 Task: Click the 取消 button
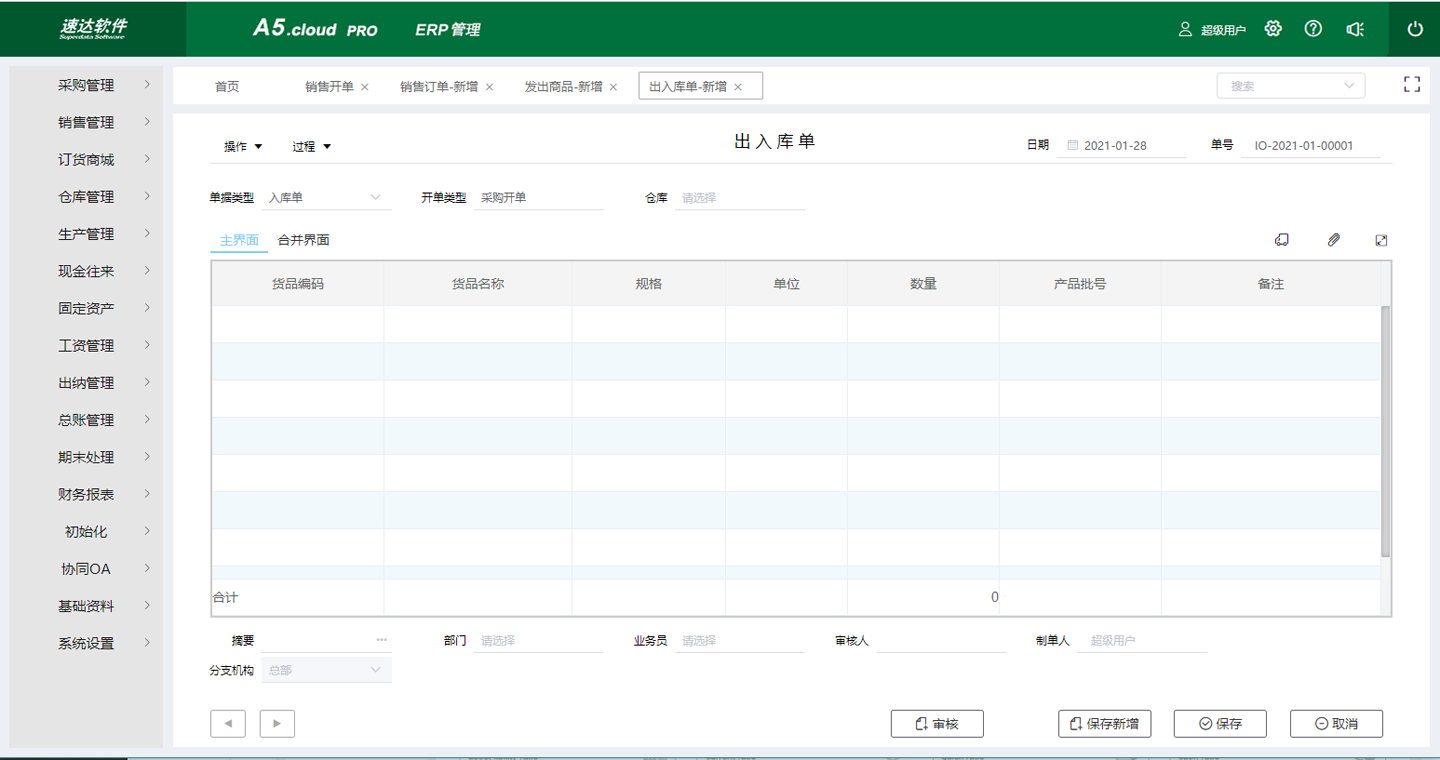pyautogui.click(x=1336, y=723)
